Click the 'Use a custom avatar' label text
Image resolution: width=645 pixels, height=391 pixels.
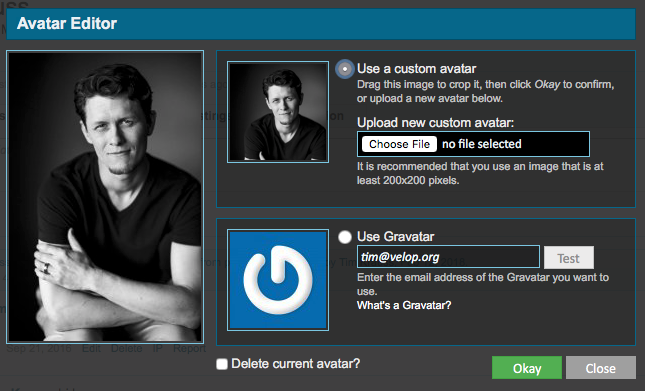click(x=417, y=69)
